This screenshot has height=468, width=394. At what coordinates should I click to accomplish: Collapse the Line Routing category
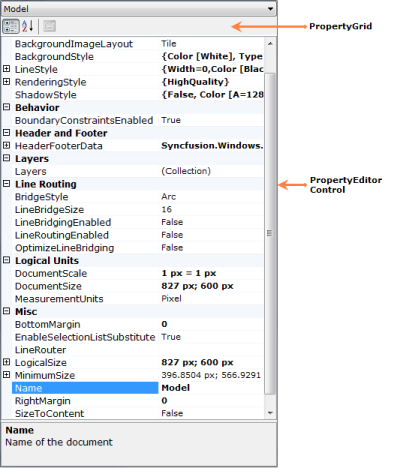(x=6, y=184)
